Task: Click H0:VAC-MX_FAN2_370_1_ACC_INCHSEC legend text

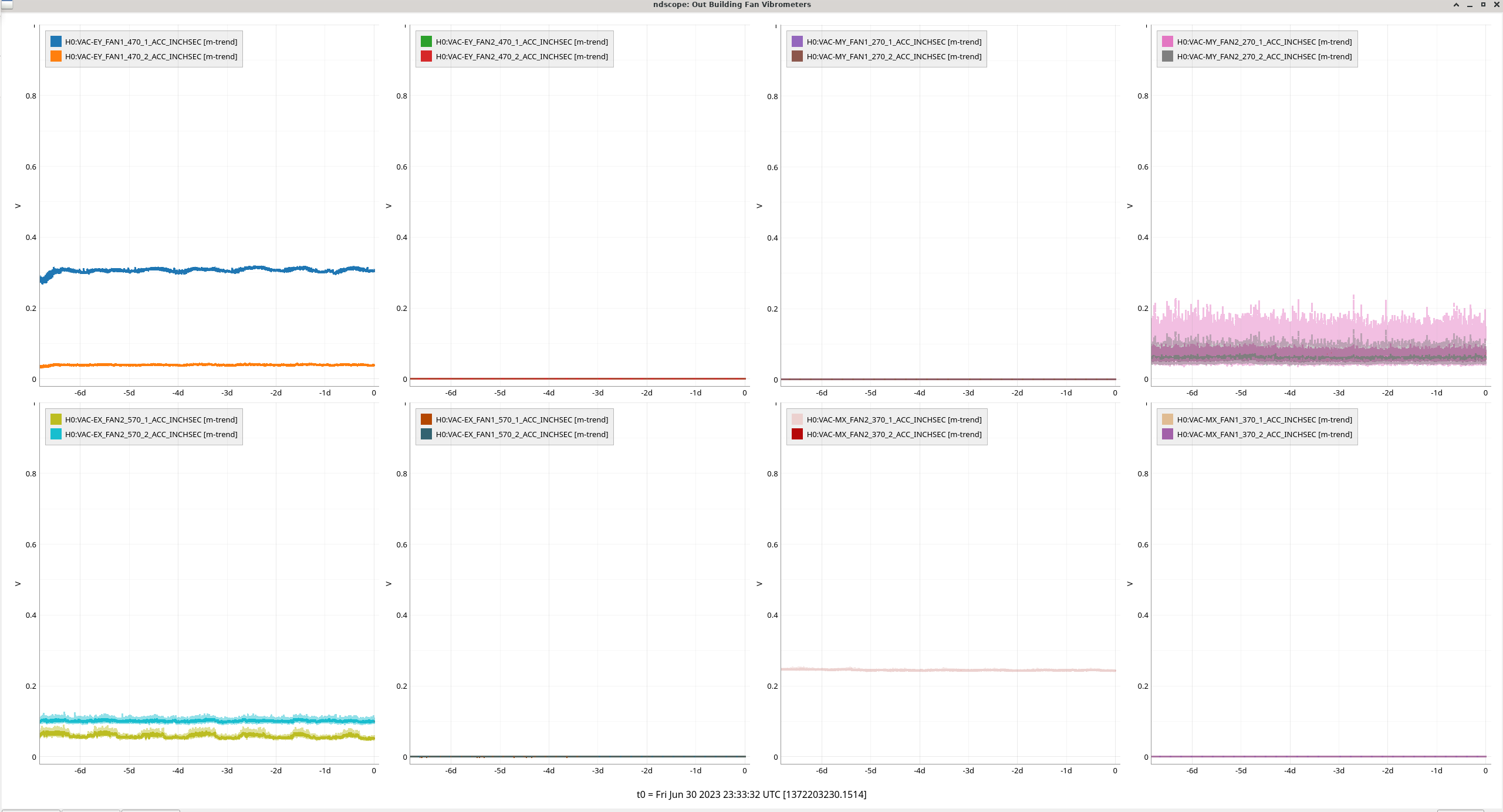Action: (893, 419)
